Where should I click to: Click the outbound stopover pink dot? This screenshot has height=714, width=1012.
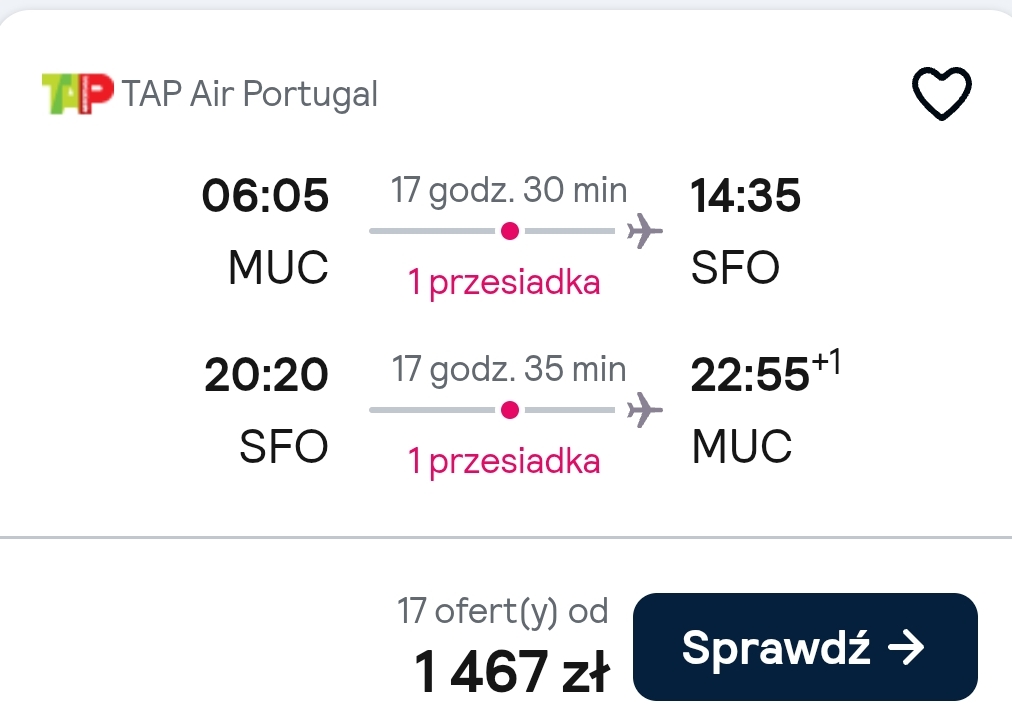[510, 230]
